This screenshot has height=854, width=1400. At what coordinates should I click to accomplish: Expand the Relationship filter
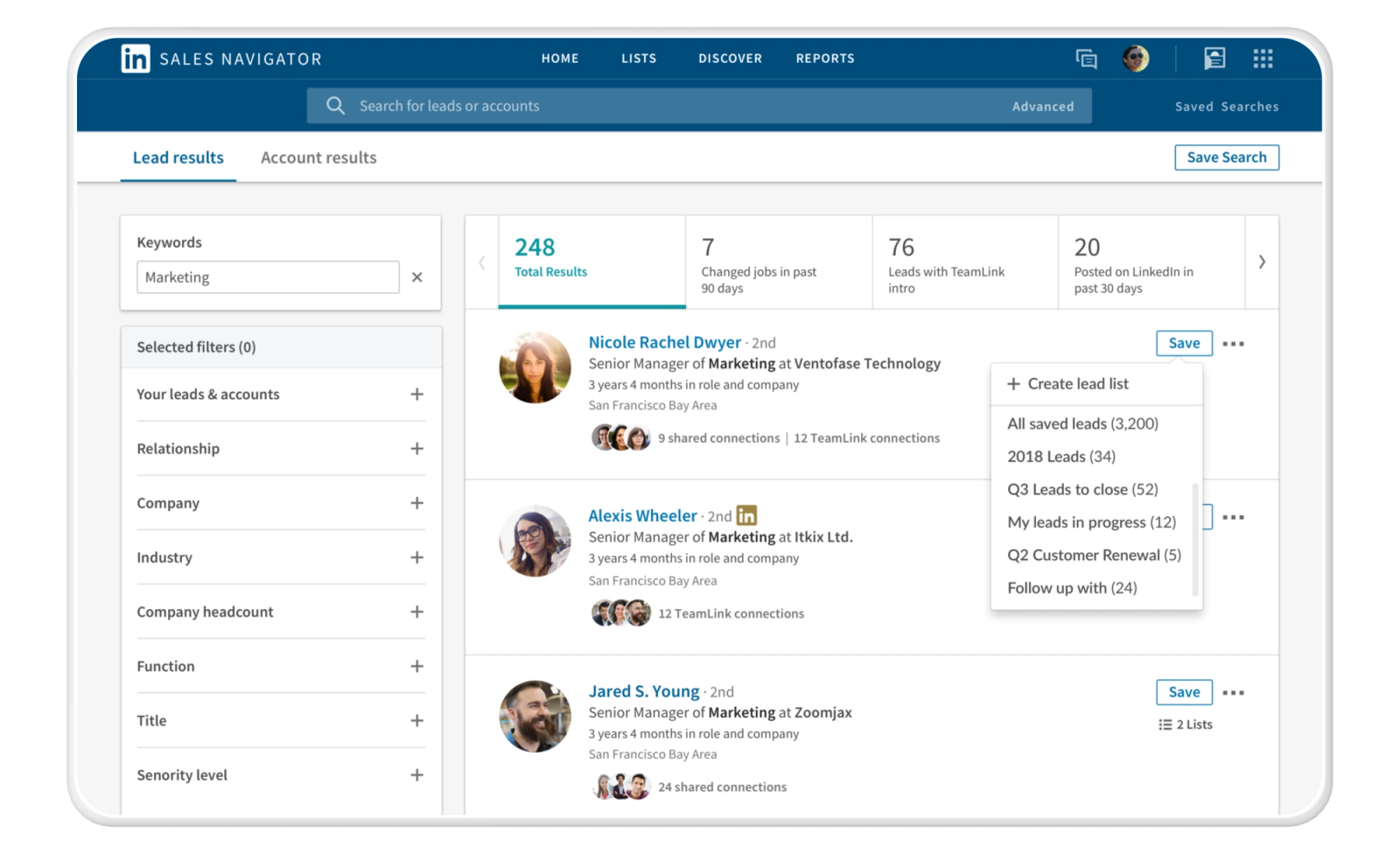(416, 449)
